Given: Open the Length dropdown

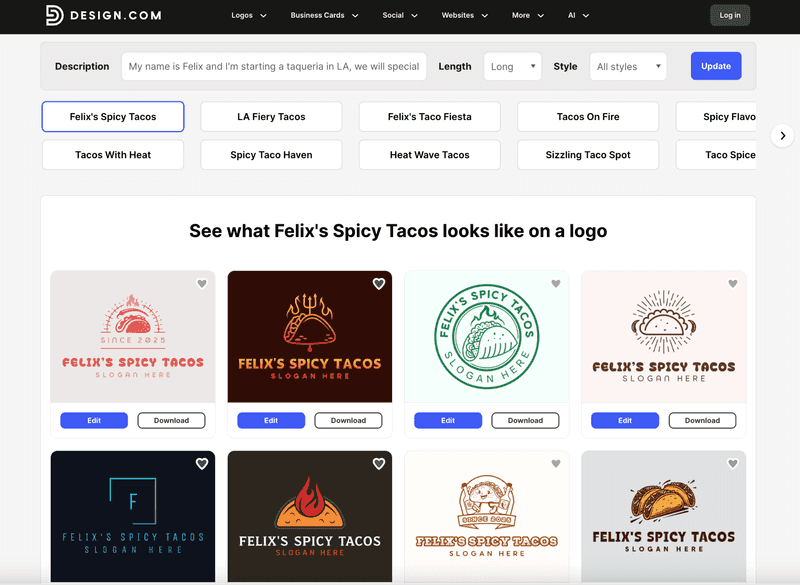Looking at the screenshot, I should [513, 67].
